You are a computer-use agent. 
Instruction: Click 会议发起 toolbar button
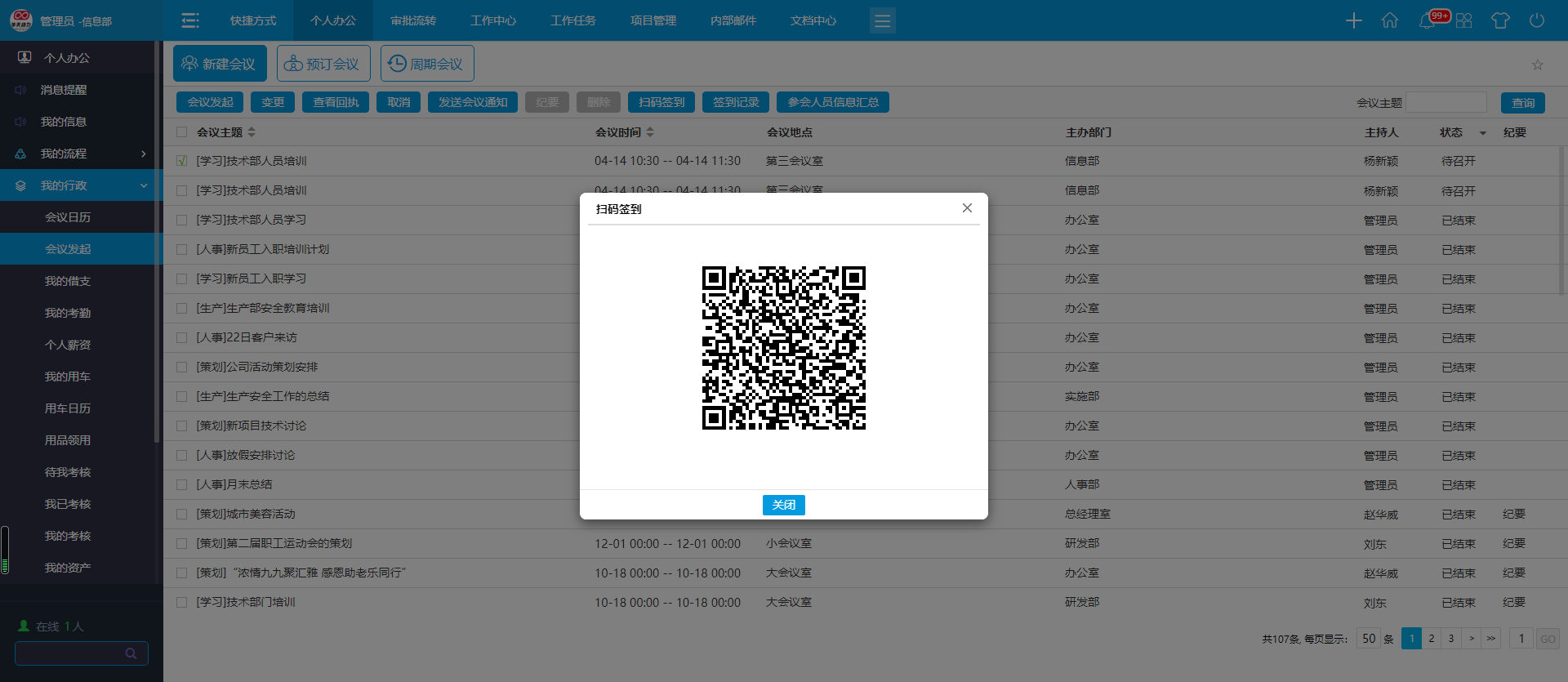point(210,102)
